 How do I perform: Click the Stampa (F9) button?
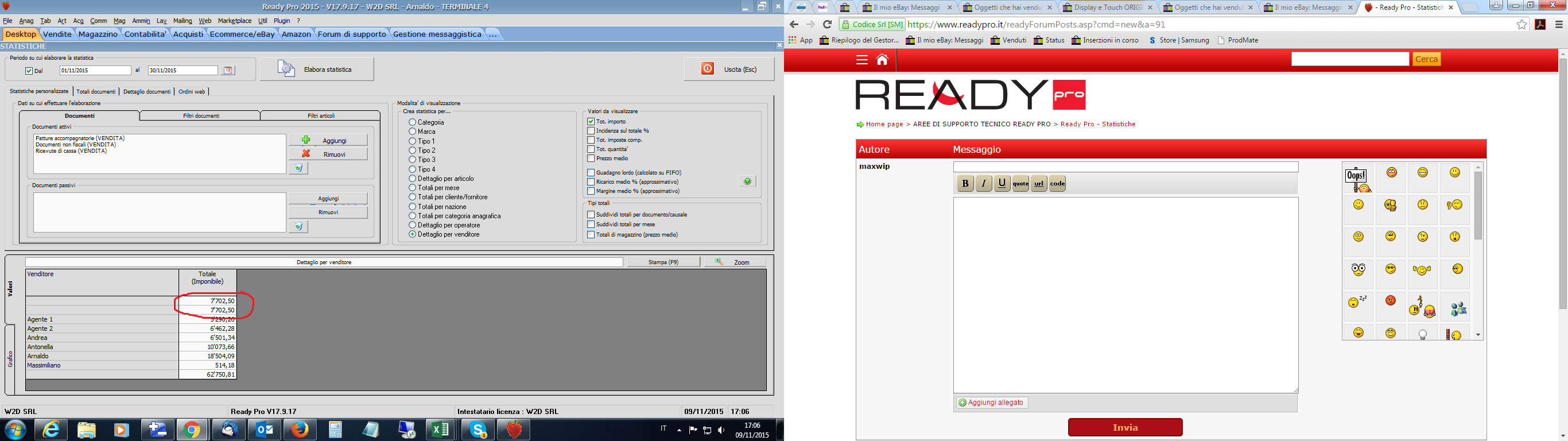coord(663,262)
